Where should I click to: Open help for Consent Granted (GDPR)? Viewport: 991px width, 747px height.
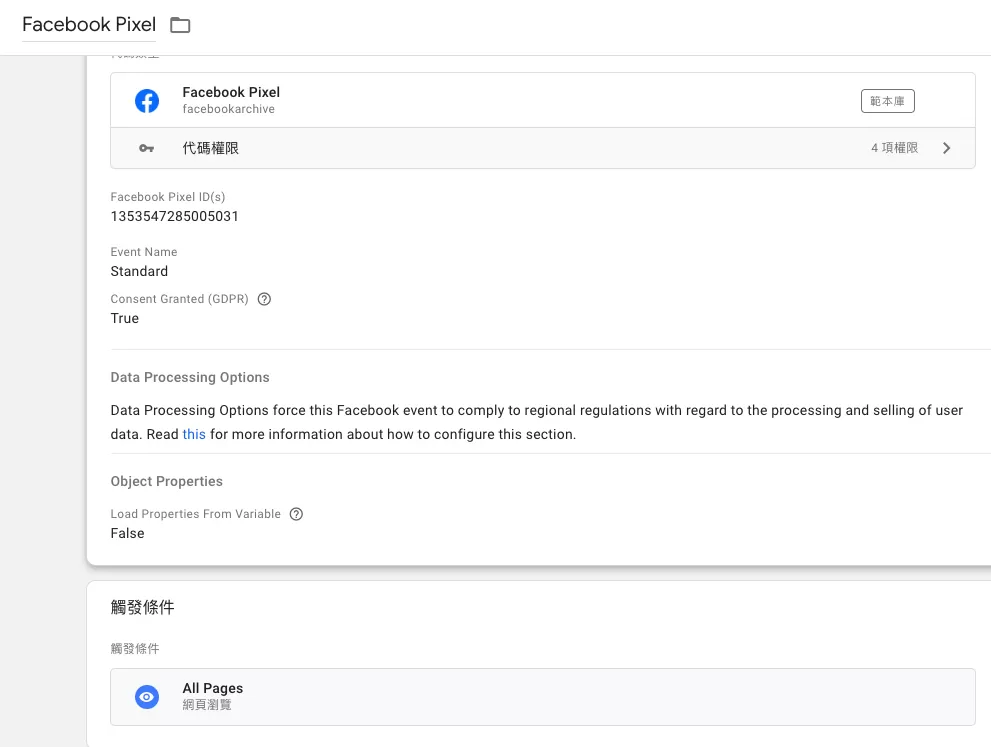264,299
